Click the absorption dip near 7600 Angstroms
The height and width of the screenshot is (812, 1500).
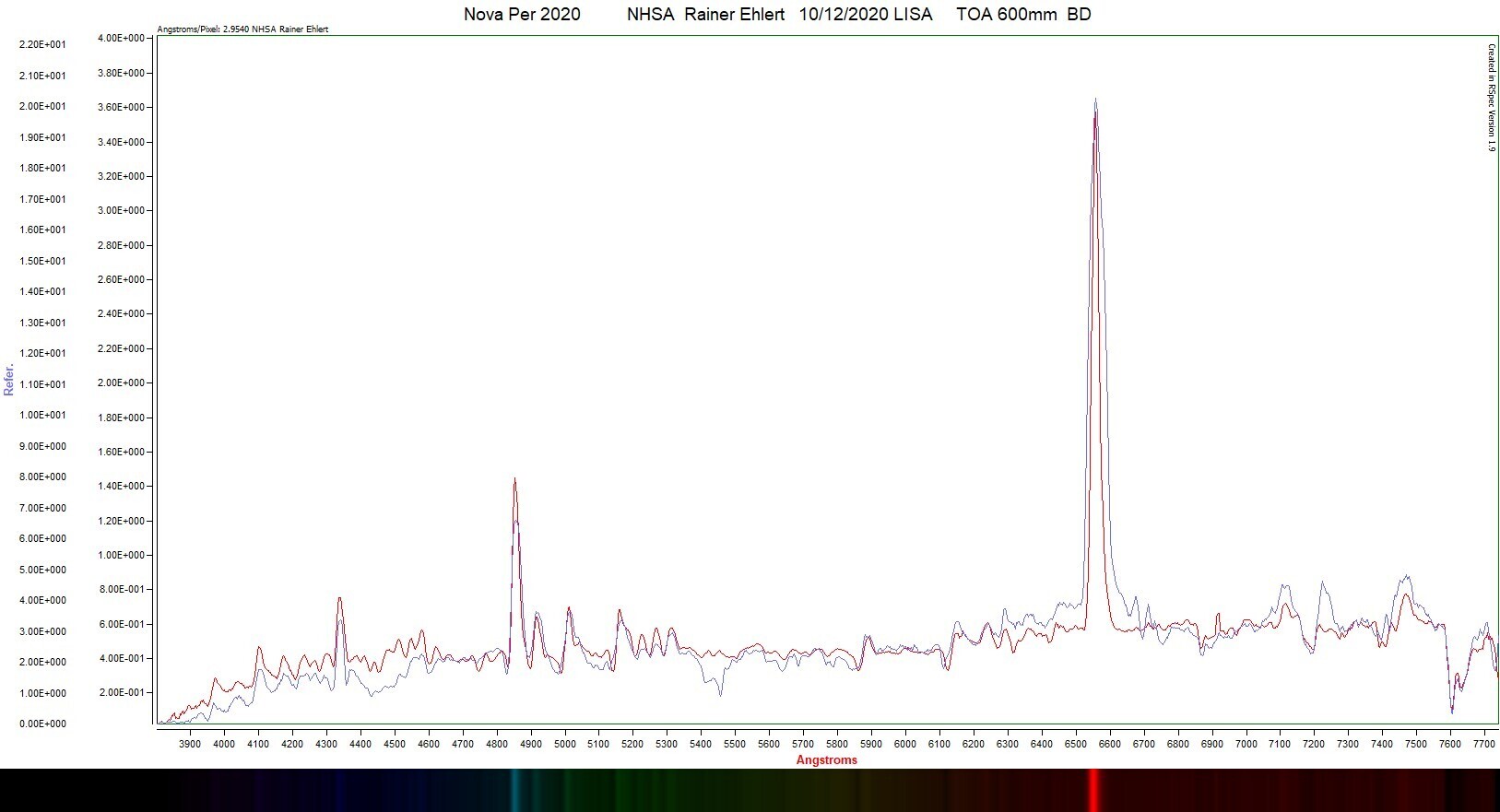coord(1452,705)
